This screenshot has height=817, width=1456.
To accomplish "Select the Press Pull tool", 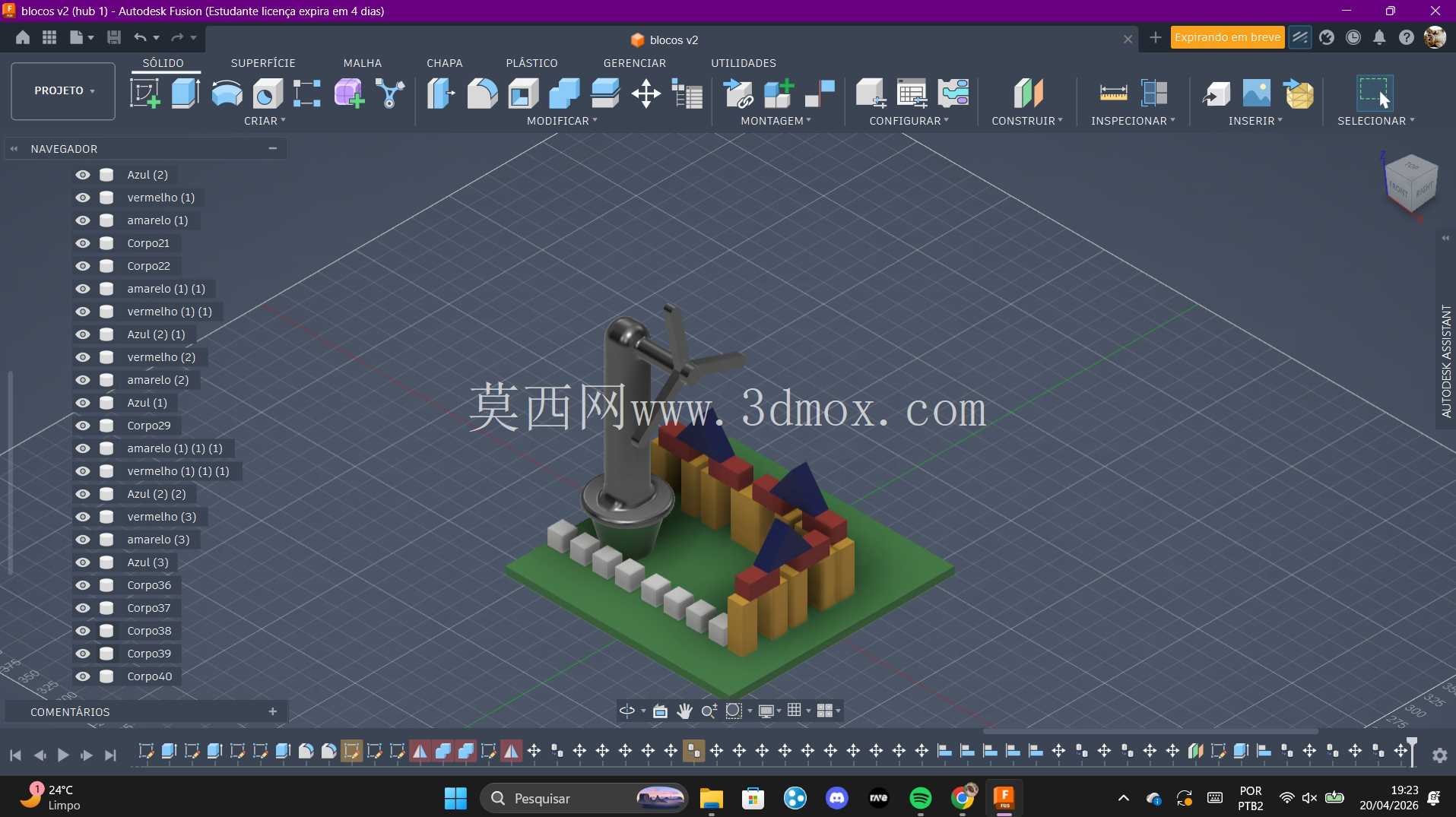I will (441, 93).
